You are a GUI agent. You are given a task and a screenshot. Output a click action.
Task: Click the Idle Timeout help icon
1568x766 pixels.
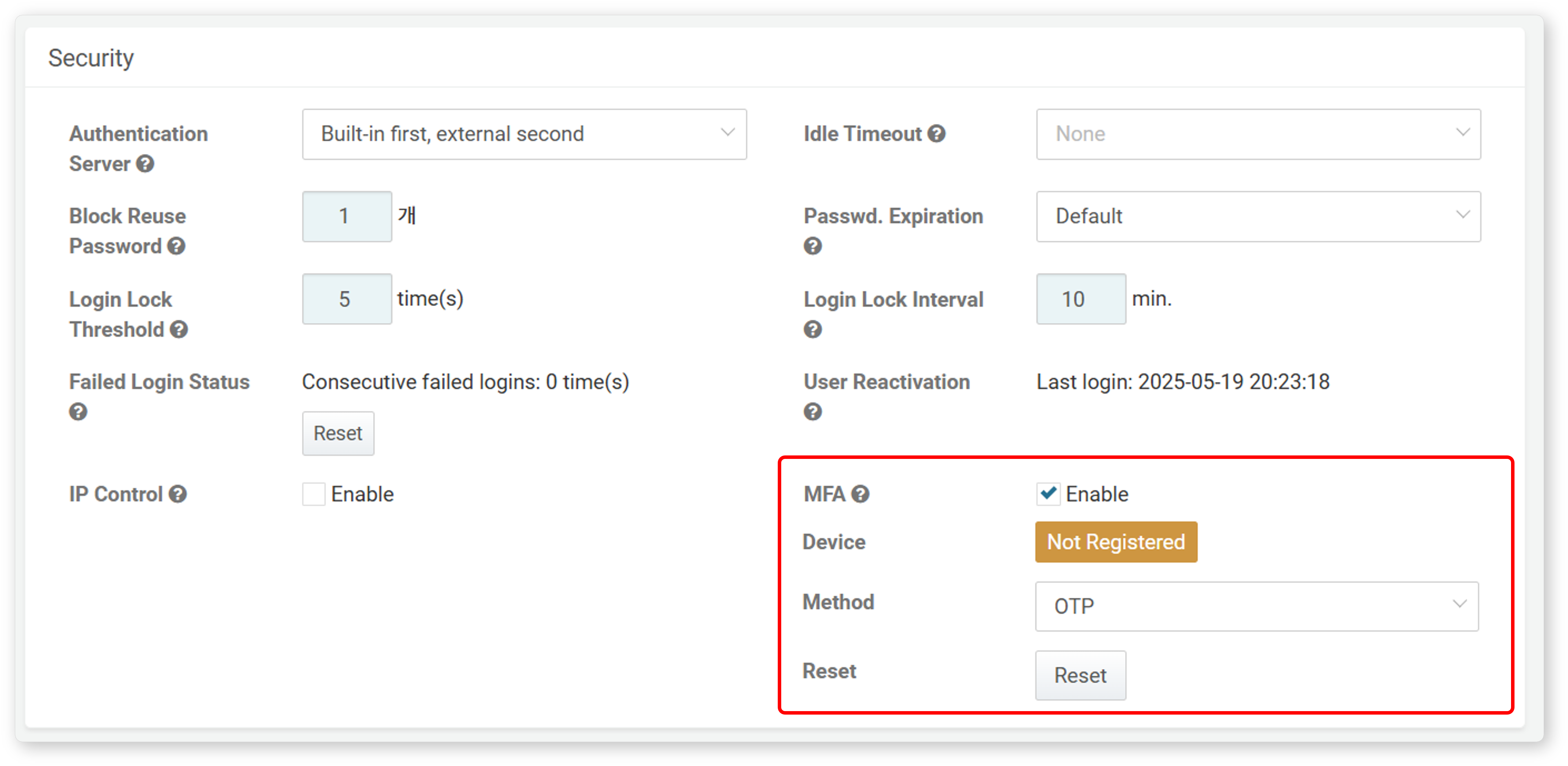936,133
